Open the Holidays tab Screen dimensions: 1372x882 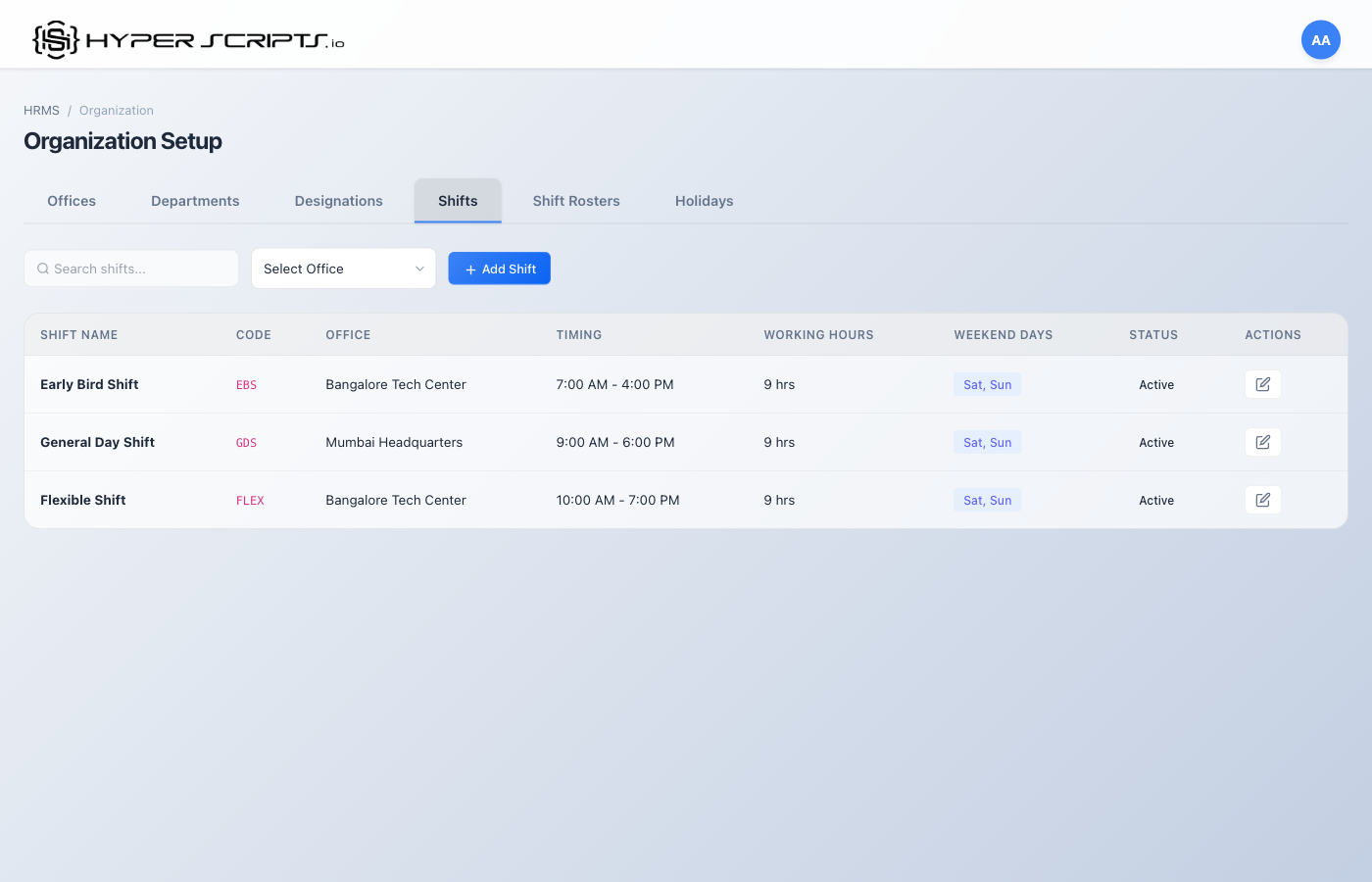click(704, 201)
